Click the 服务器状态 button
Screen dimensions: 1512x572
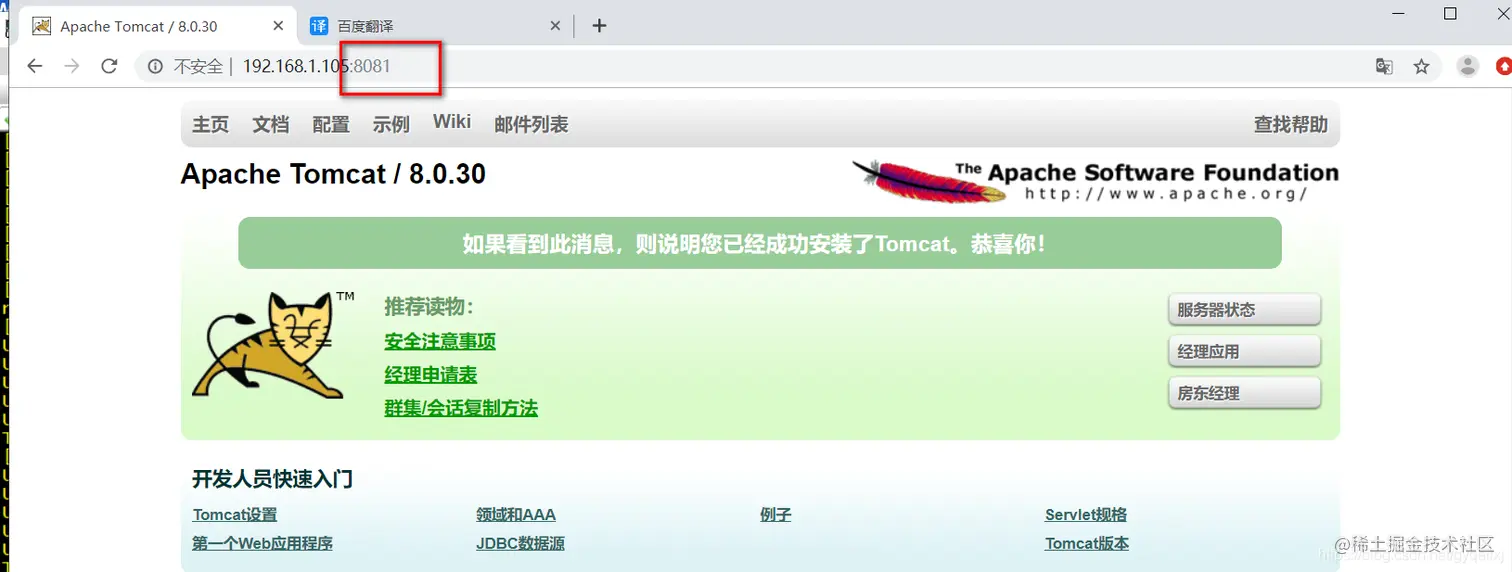point(1244,310)
